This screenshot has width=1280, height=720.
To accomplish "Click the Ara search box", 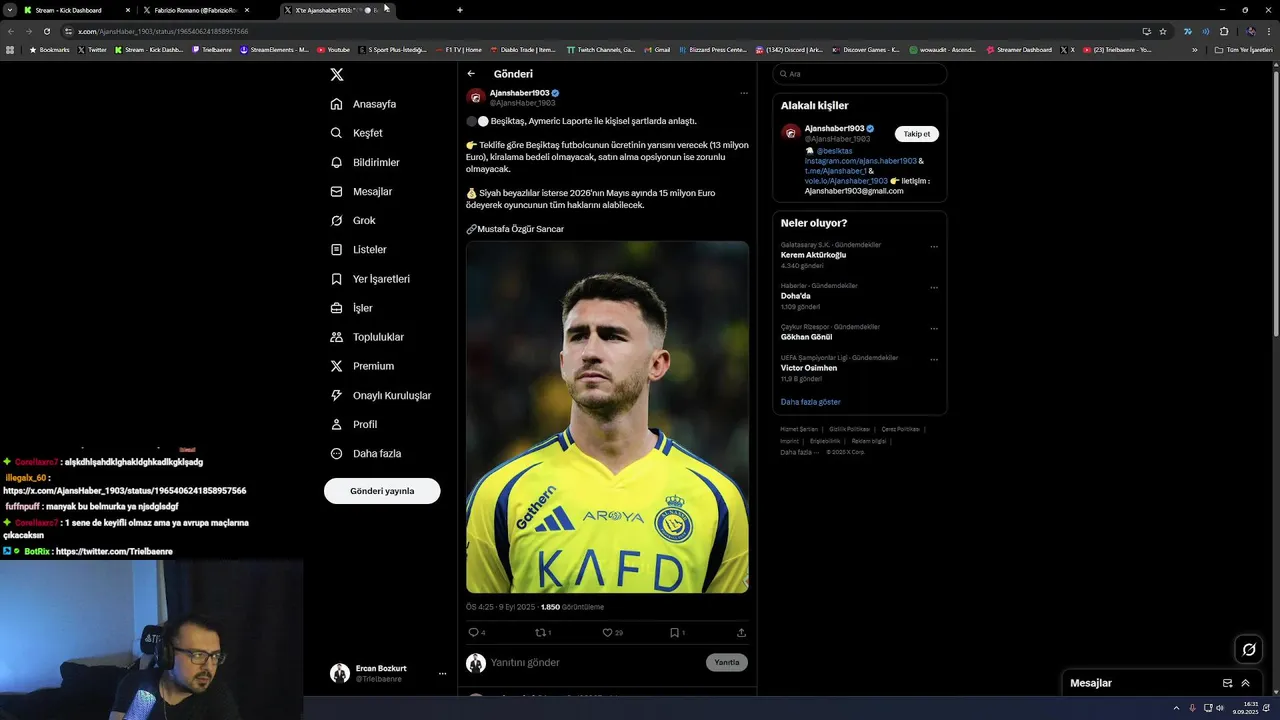I will point(860,74).
